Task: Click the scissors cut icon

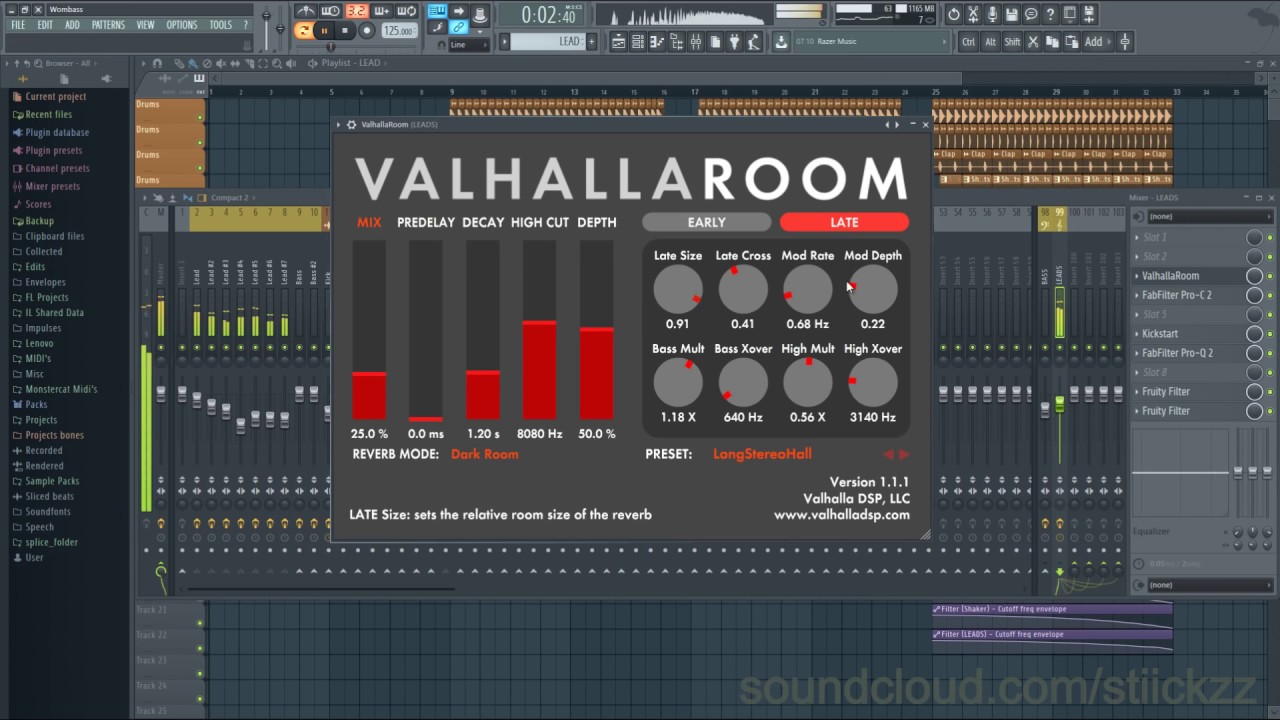Action: [1032, 42]
